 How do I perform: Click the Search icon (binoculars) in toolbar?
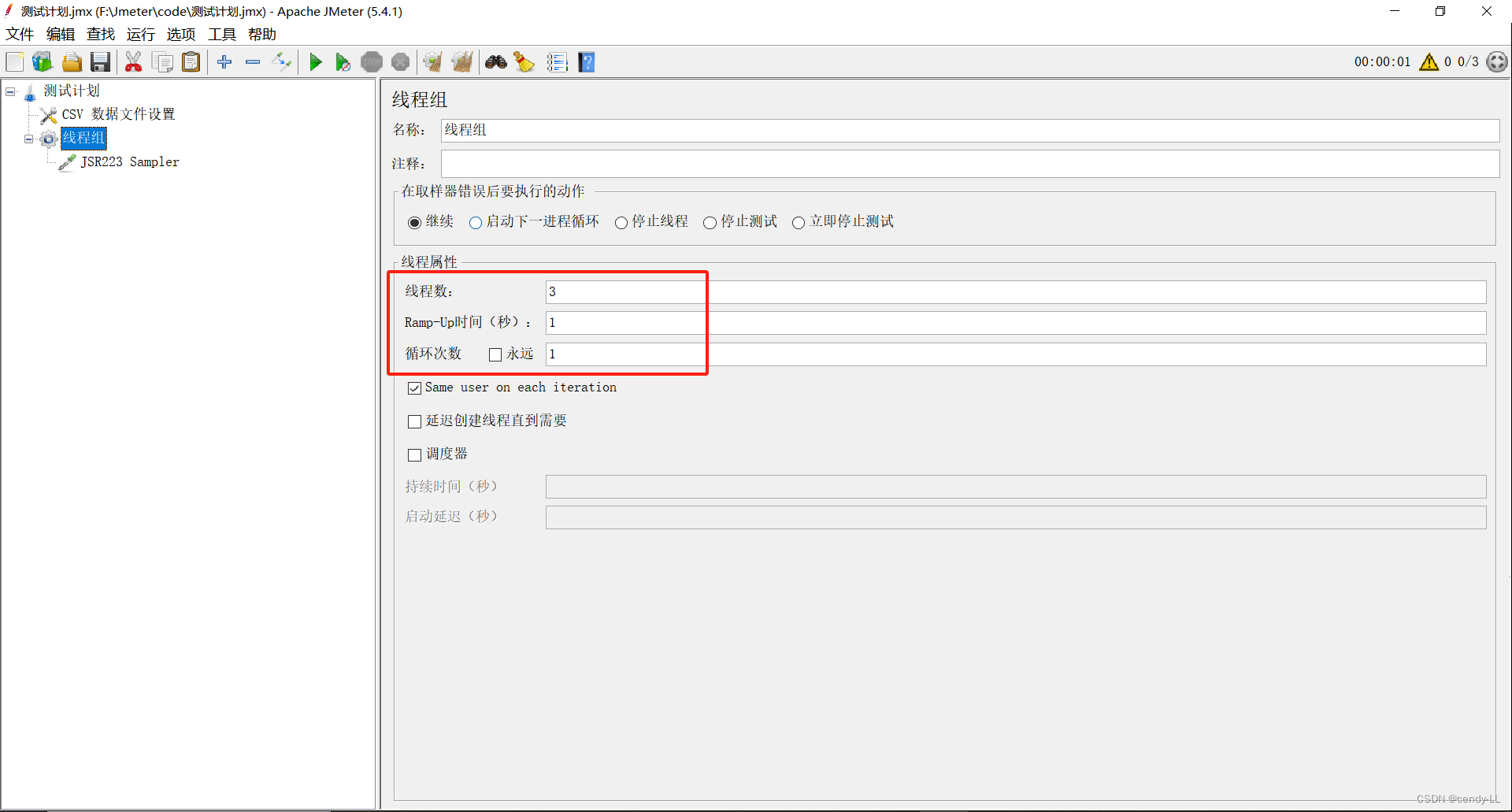[x=496, y=61]
